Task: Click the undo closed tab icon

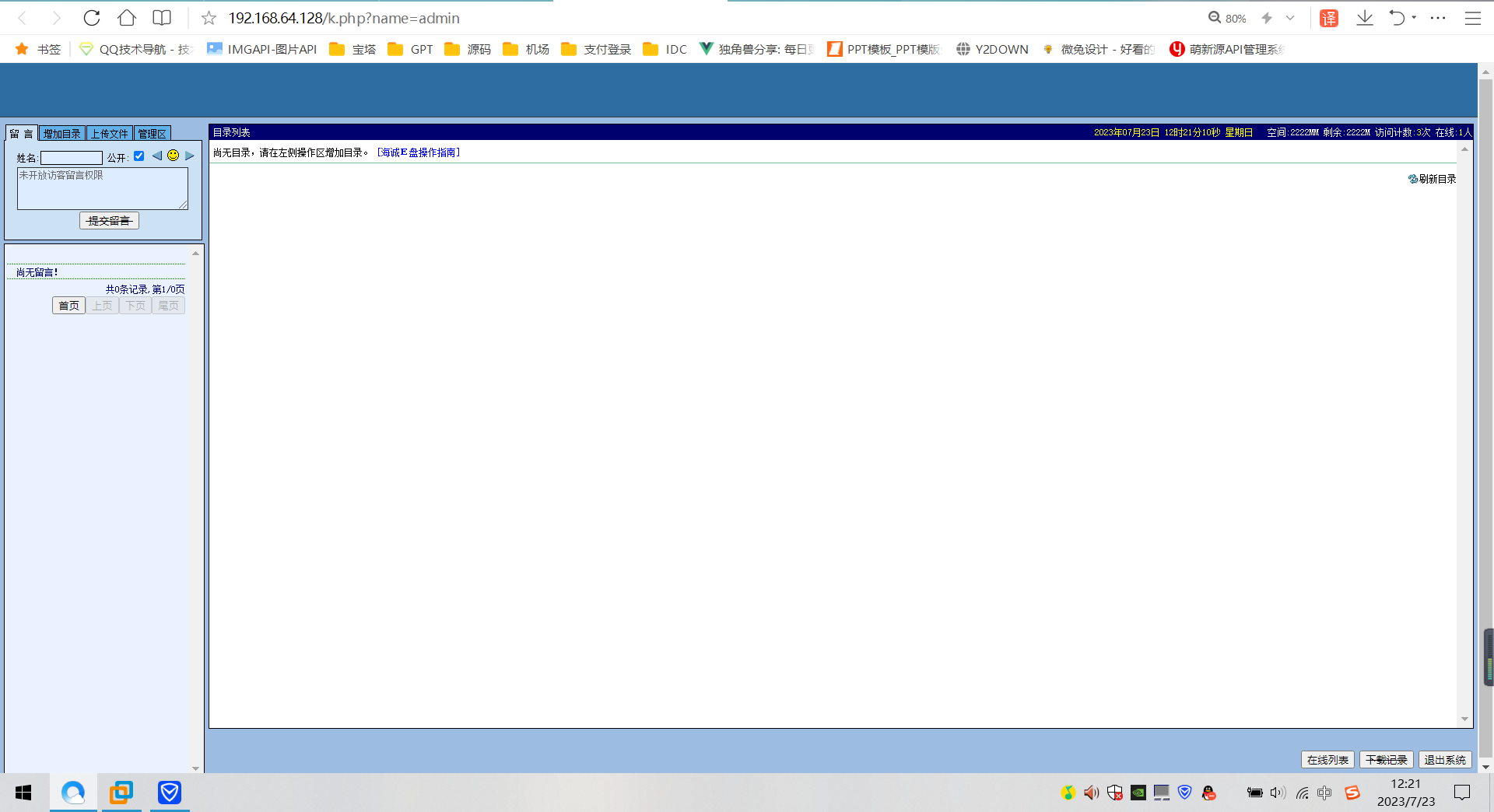Action: (1398, 18)
